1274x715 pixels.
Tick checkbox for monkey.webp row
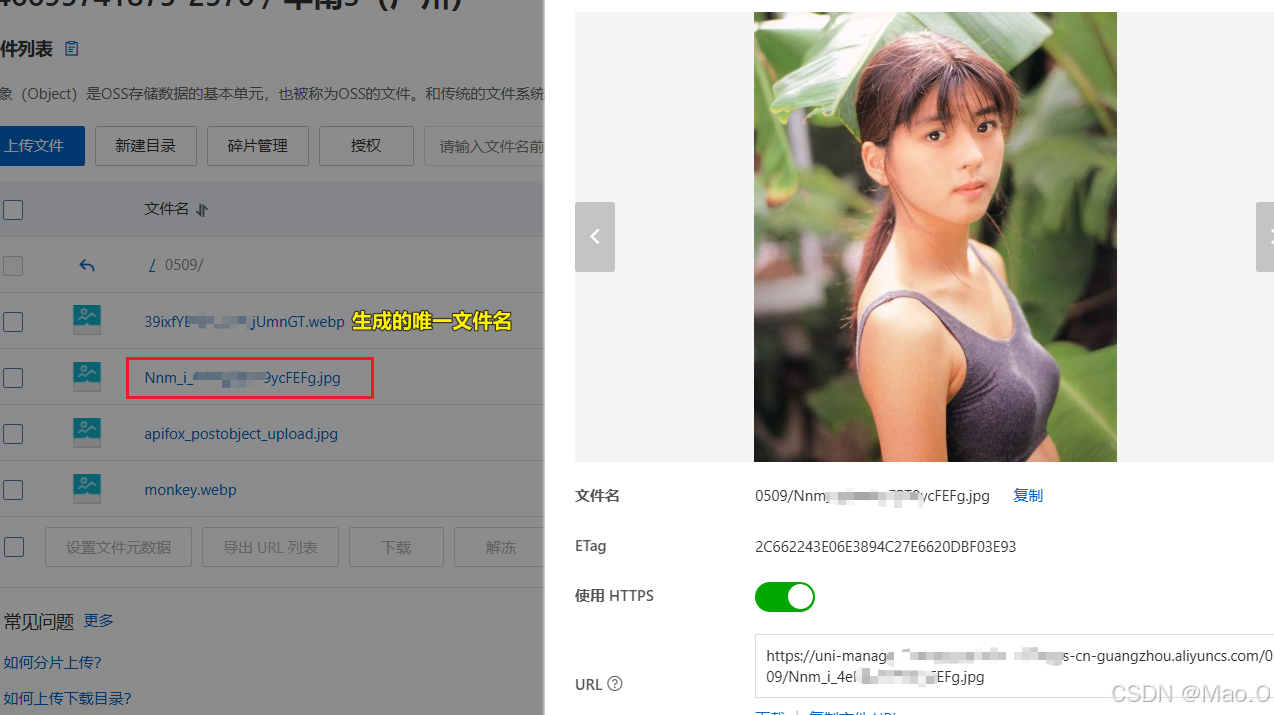coord(13,490)
